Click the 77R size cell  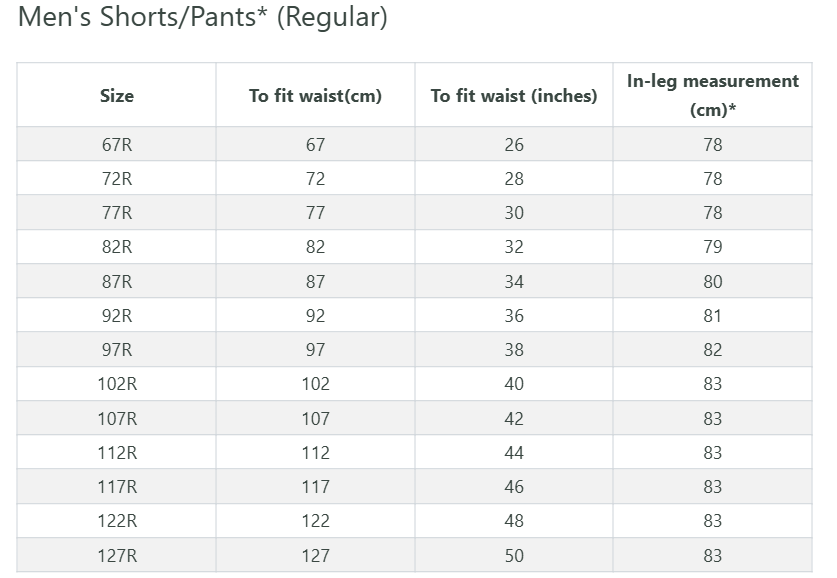[116, 213]
